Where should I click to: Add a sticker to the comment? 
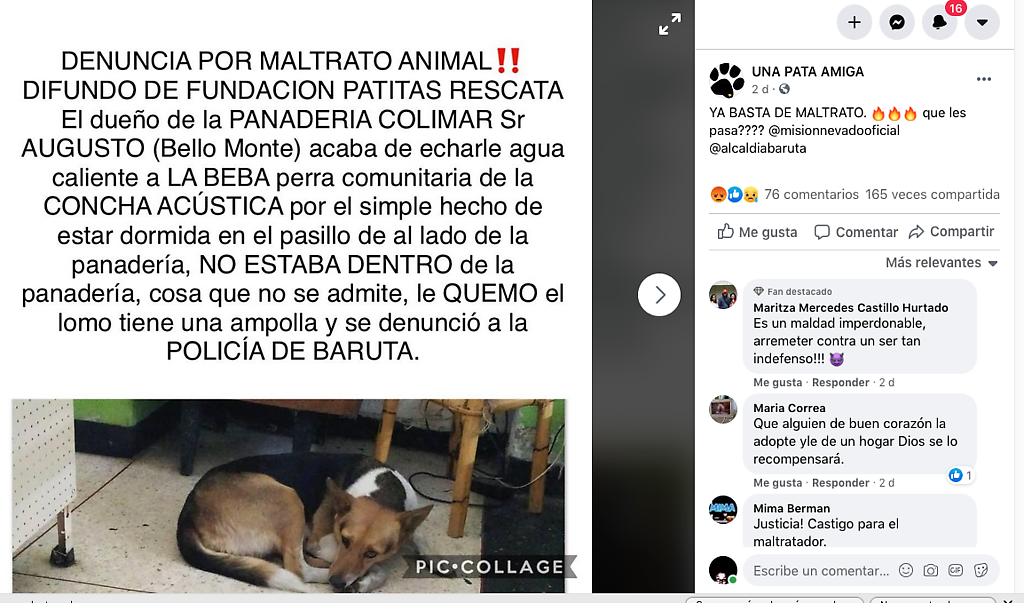point(980,570)
